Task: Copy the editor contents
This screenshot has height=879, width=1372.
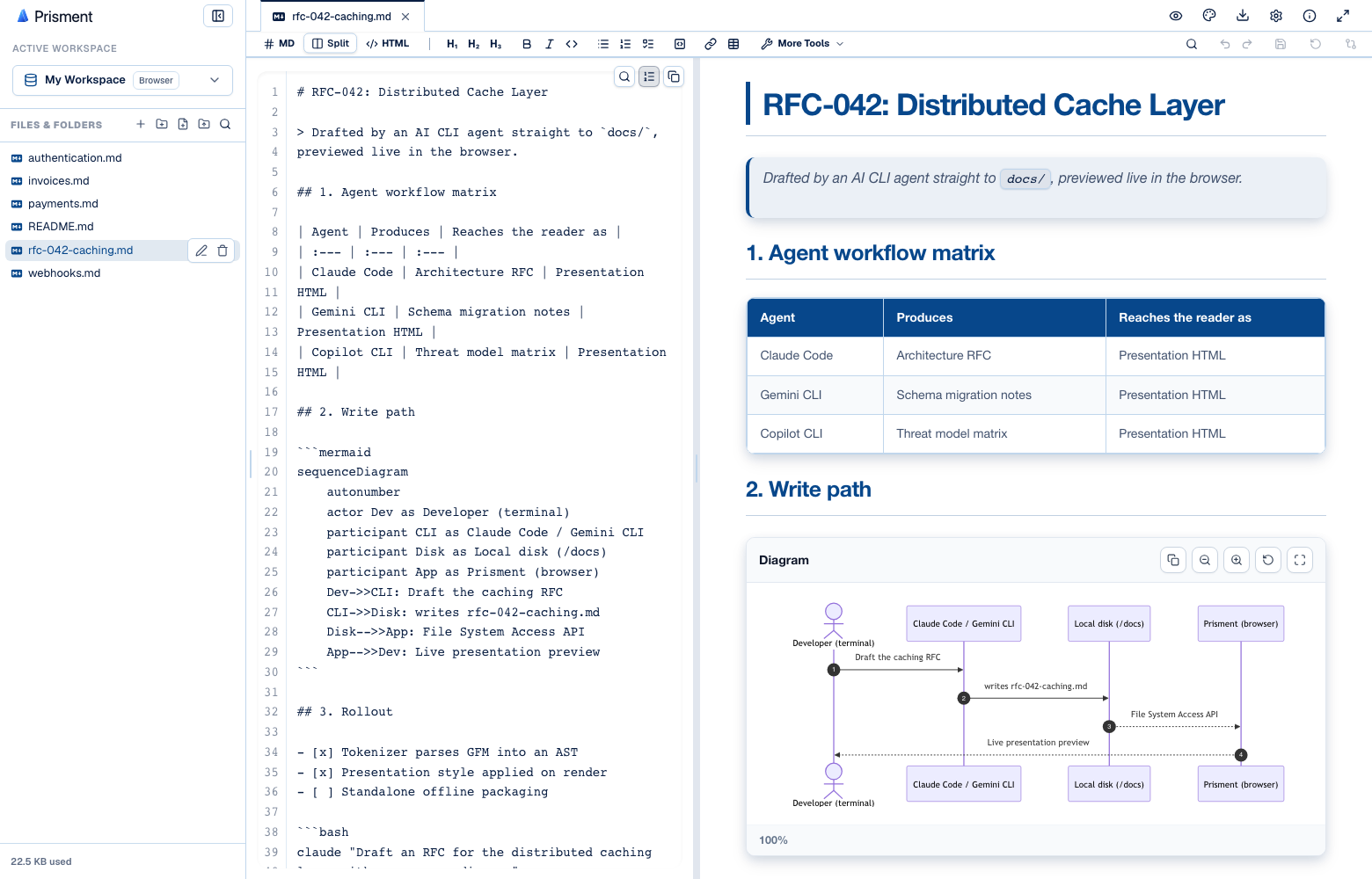Action: (674, 76)
